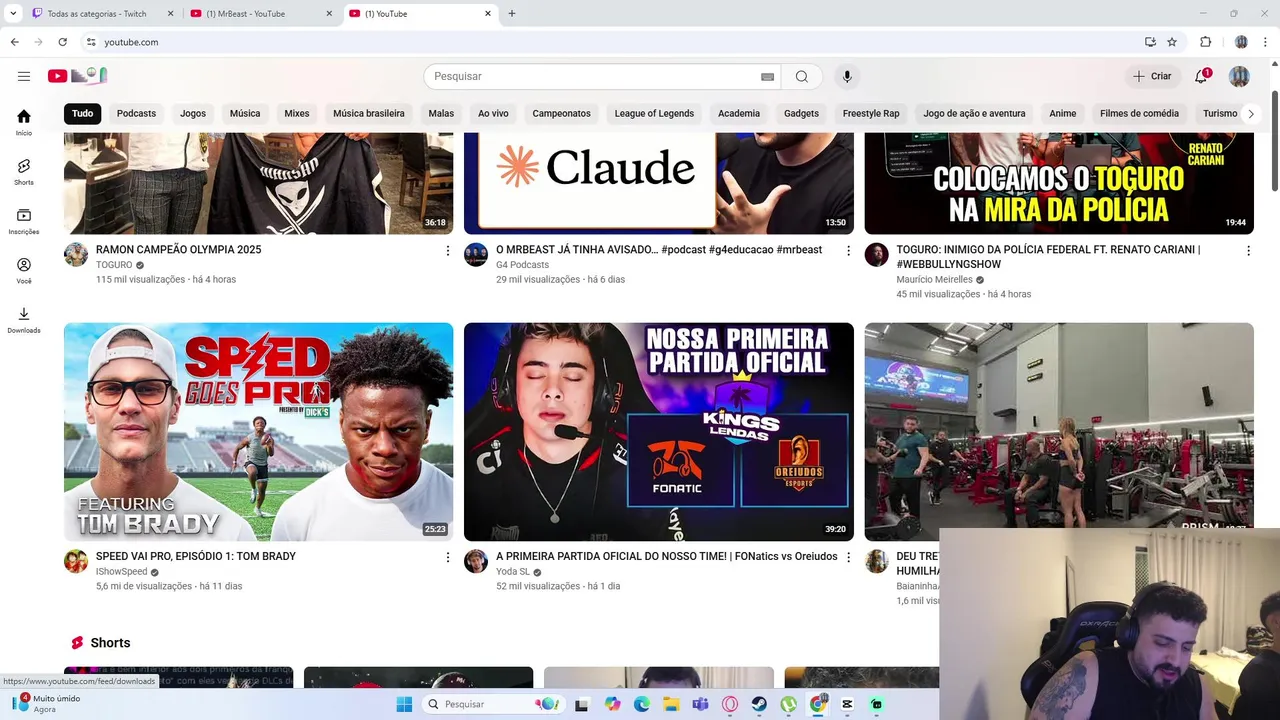Screen dimensions: 1280x720
Task: Click the Criar button
Action: tap(1151, 76)
